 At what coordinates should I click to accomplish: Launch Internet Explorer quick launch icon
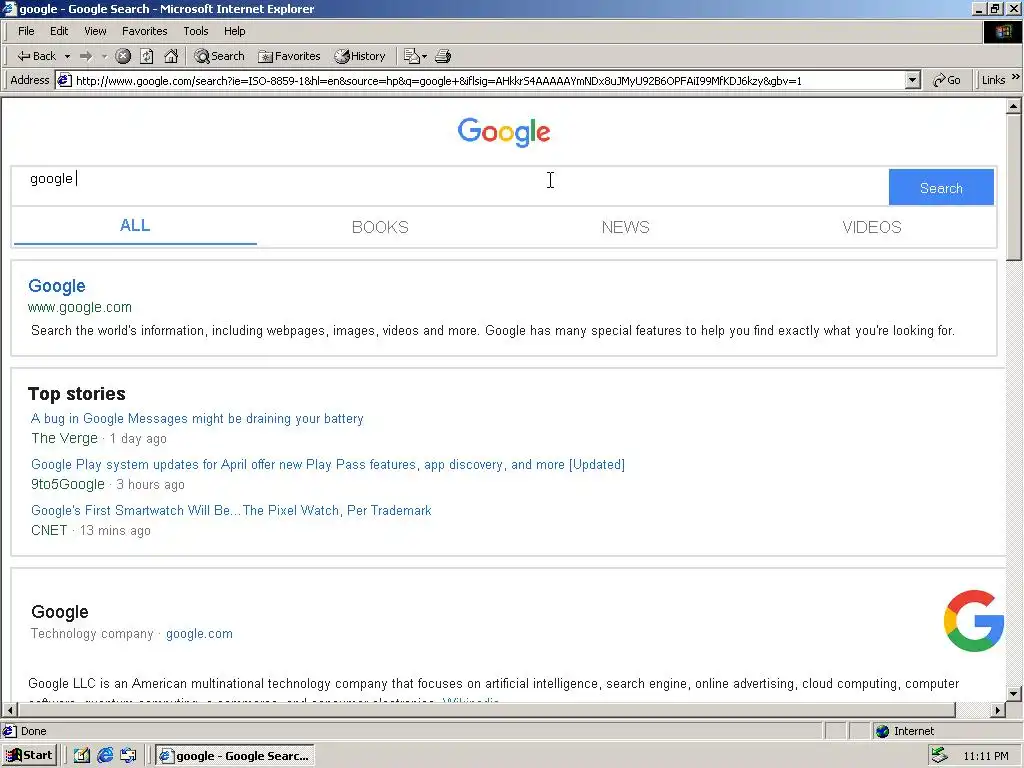[105, 756]
